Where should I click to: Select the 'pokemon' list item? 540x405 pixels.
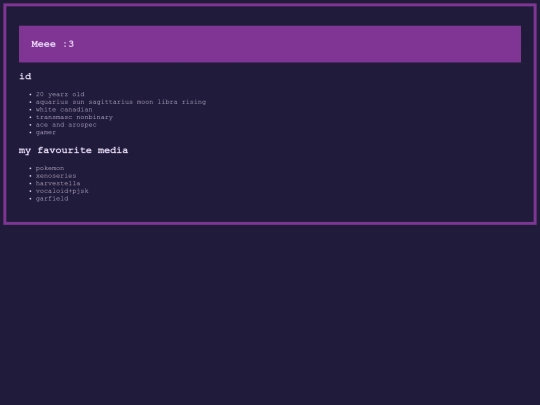[50, 168]
